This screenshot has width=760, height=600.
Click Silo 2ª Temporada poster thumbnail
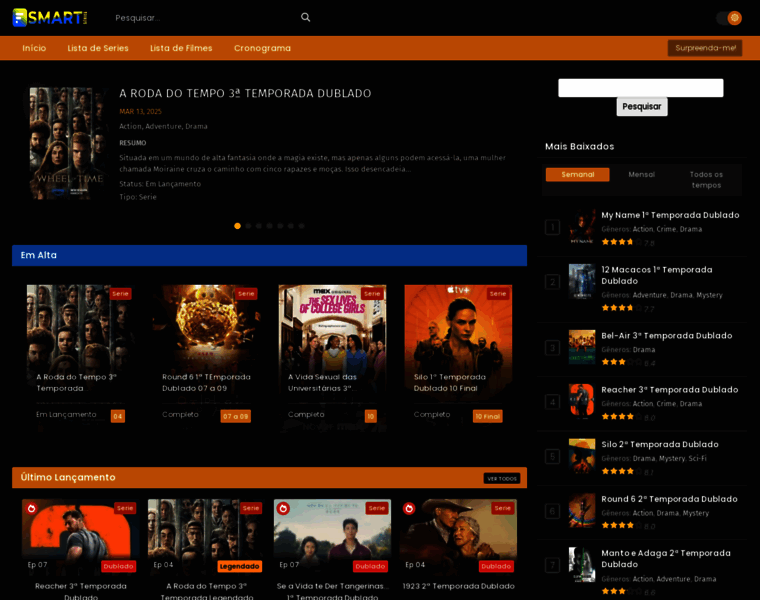click(x=582, y=456)
